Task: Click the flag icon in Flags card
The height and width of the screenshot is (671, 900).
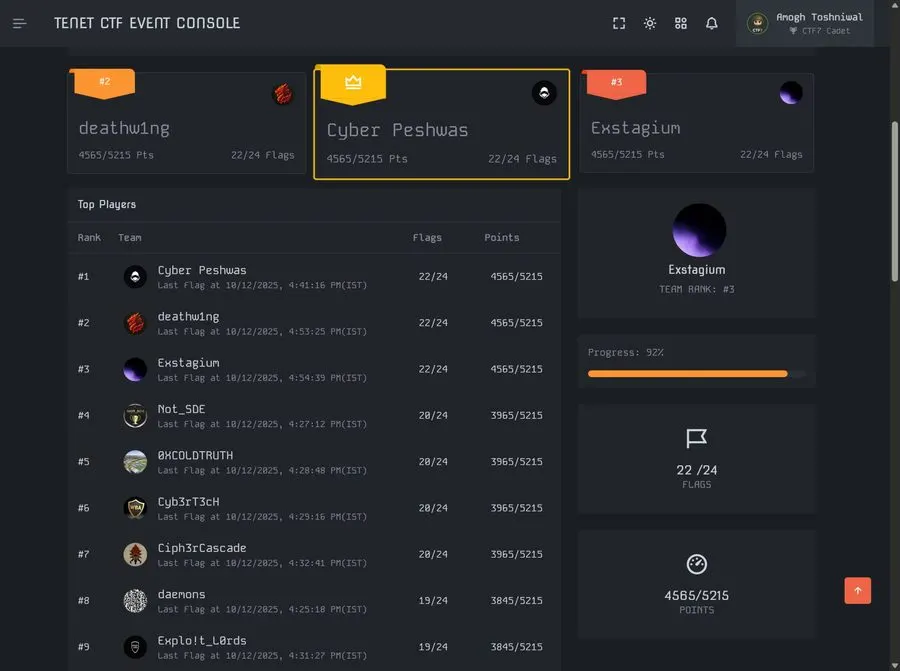Action: [x=696, y=439]
